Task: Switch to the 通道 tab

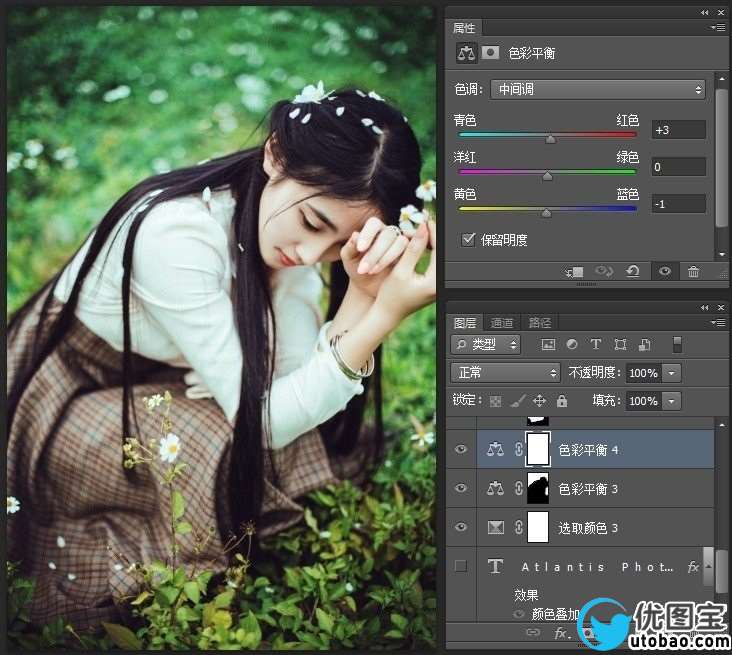Action: coord(502,323)
